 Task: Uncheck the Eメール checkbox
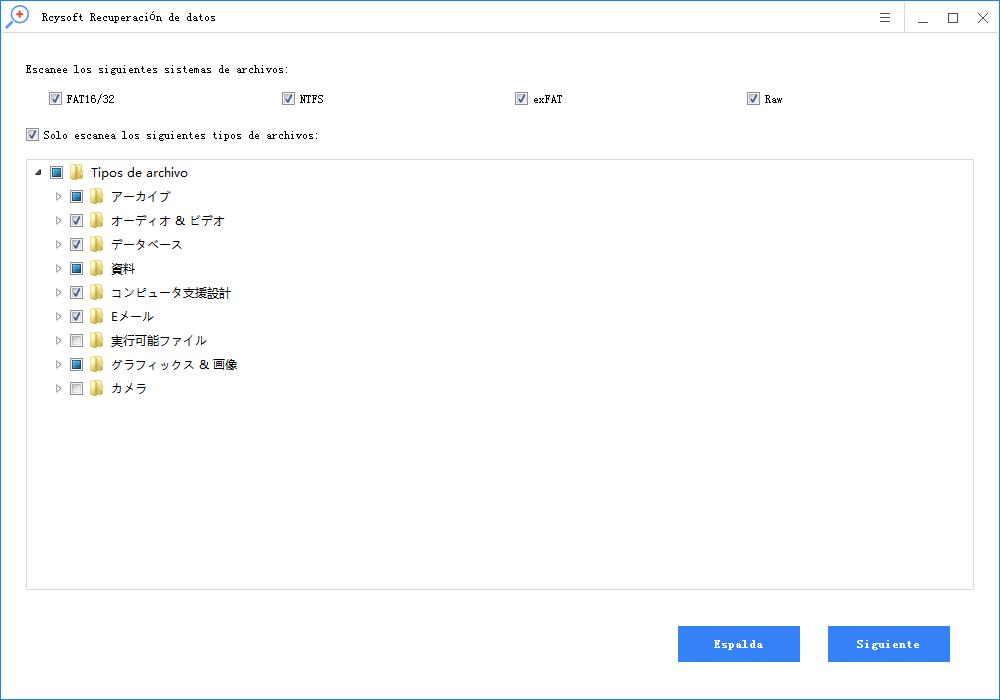[77, 316]
